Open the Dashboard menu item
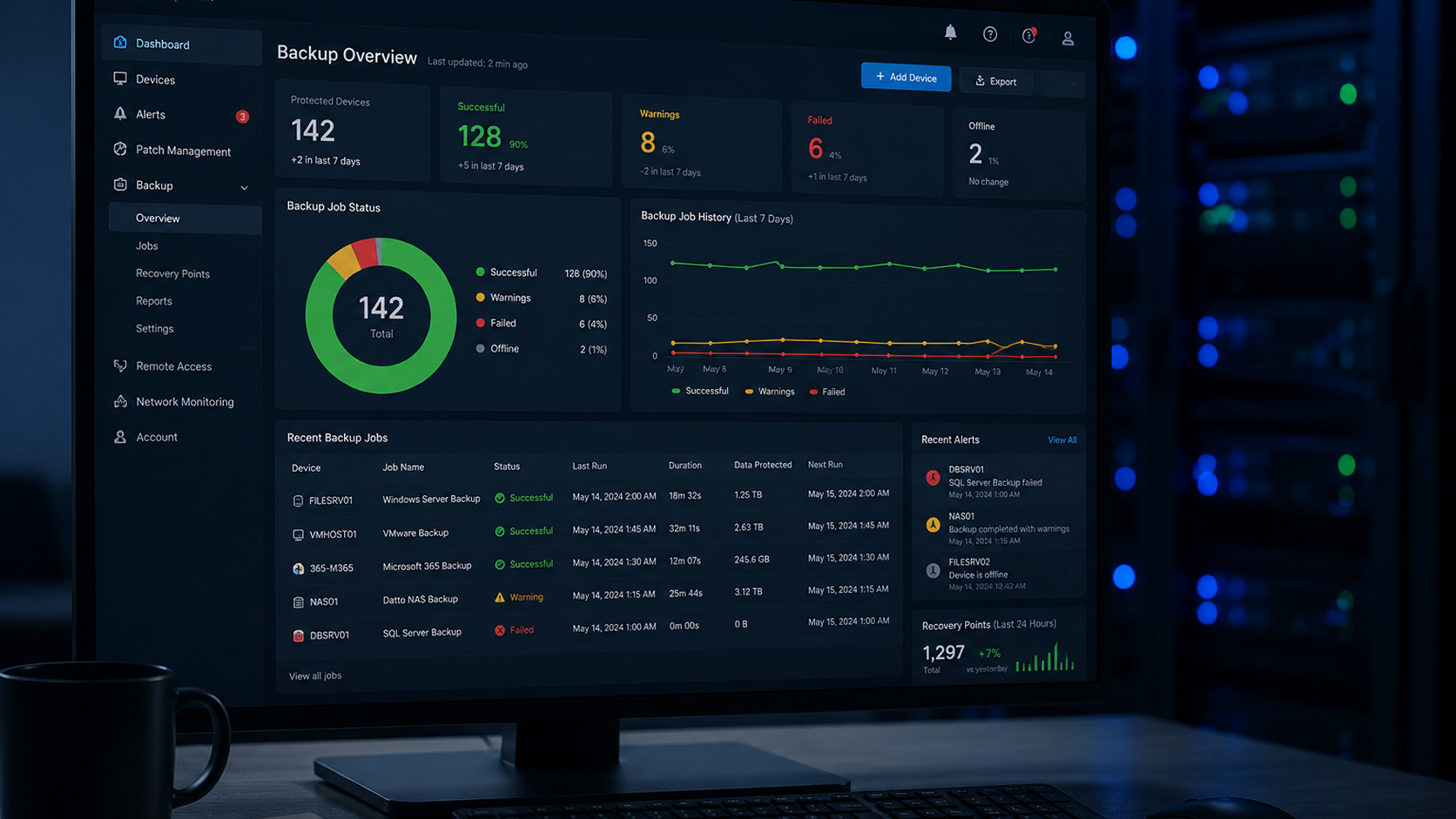The width and height of the screenshot is (1456, 819). click(x=182, y=44)
